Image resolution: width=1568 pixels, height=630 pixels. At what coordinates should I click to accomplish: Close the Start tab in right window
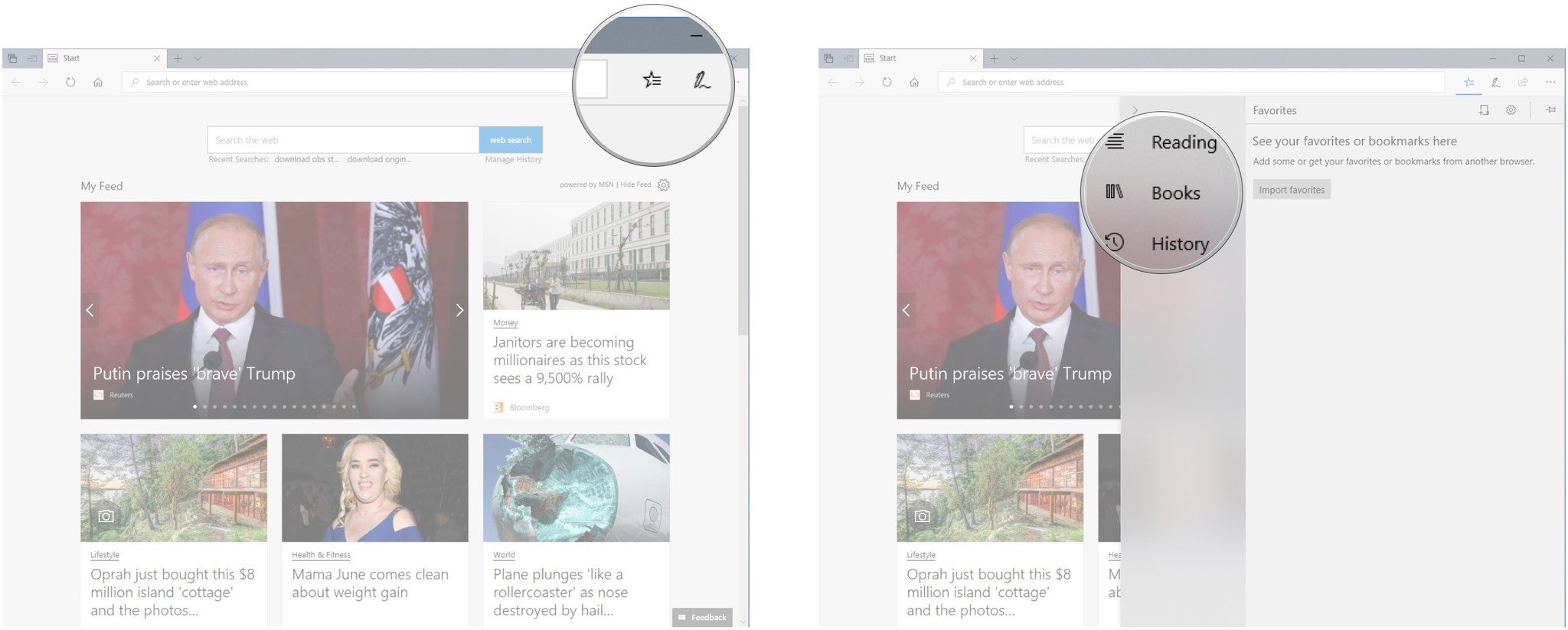coord(973,58)
